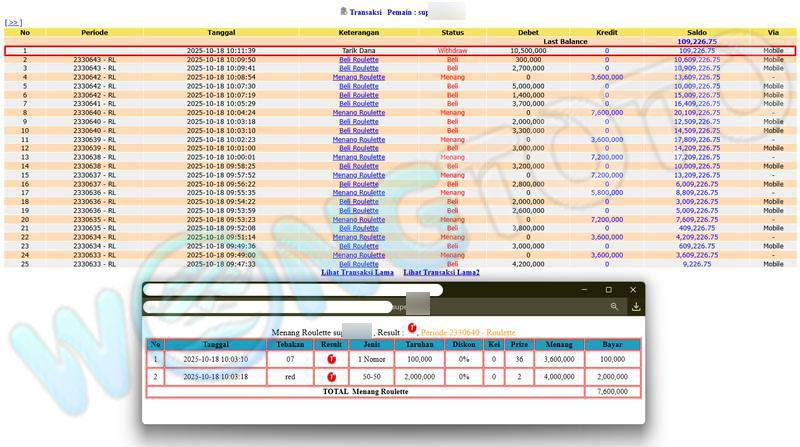800x447 pixels.
Task: Click the download icon in popup toolbar
Action: pos(636,307)
